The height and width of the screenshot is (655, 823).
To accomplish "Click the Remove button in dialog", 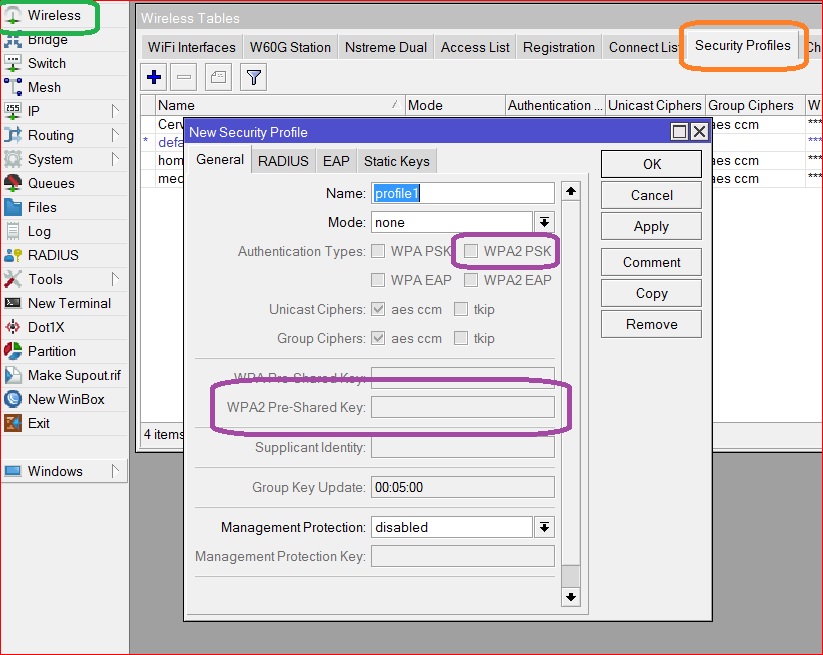I will [651, 324].
